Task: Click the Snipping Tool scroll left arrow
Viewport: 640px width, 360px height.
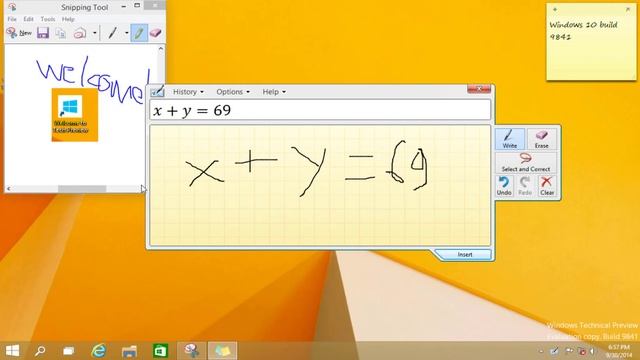Action: 9,189
